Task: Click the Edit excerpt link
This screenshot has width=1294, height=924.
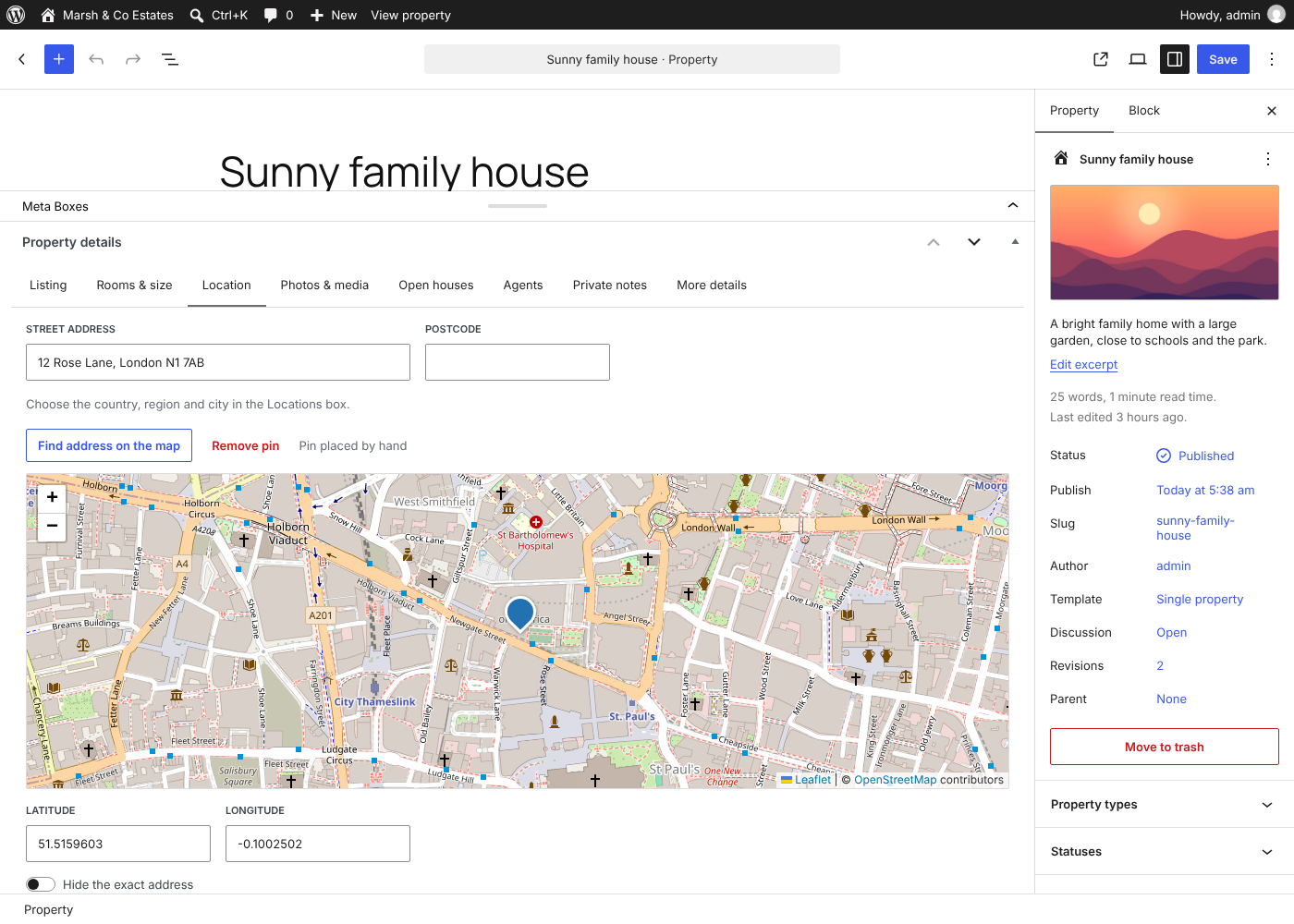Action: (1083, 365)
